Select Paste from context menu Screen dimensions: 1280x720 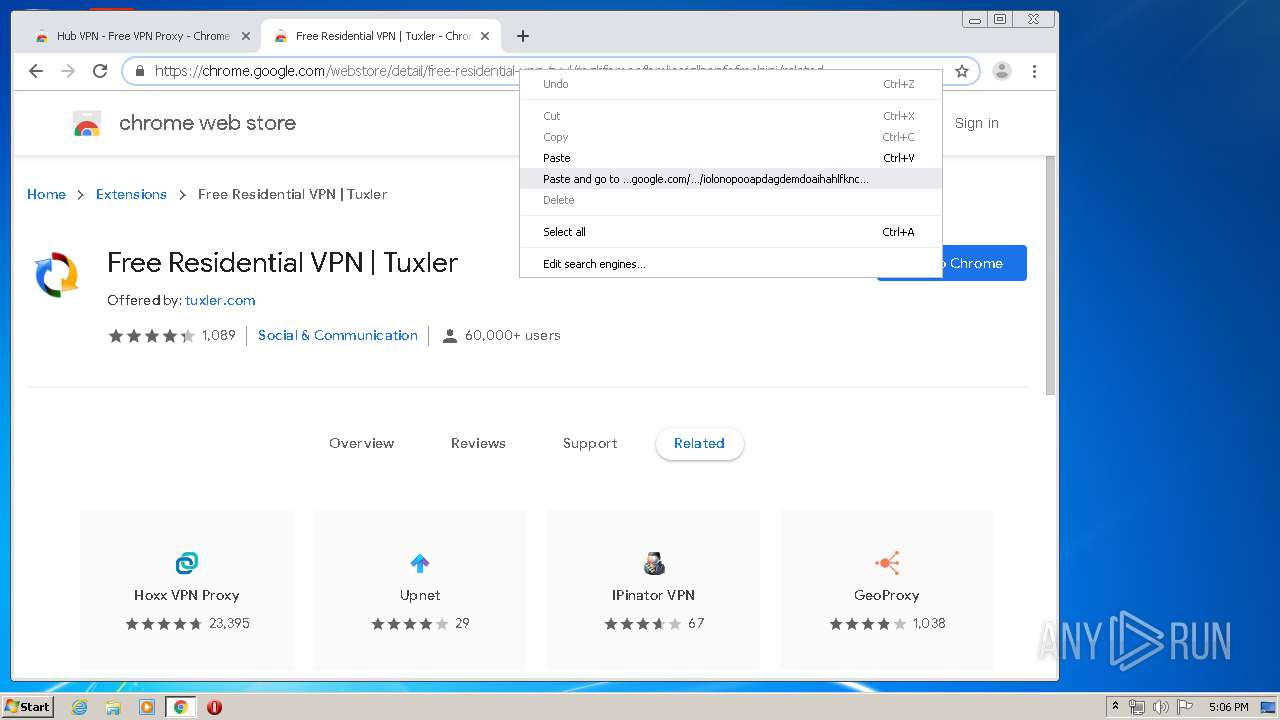click(x=730, y=158)
